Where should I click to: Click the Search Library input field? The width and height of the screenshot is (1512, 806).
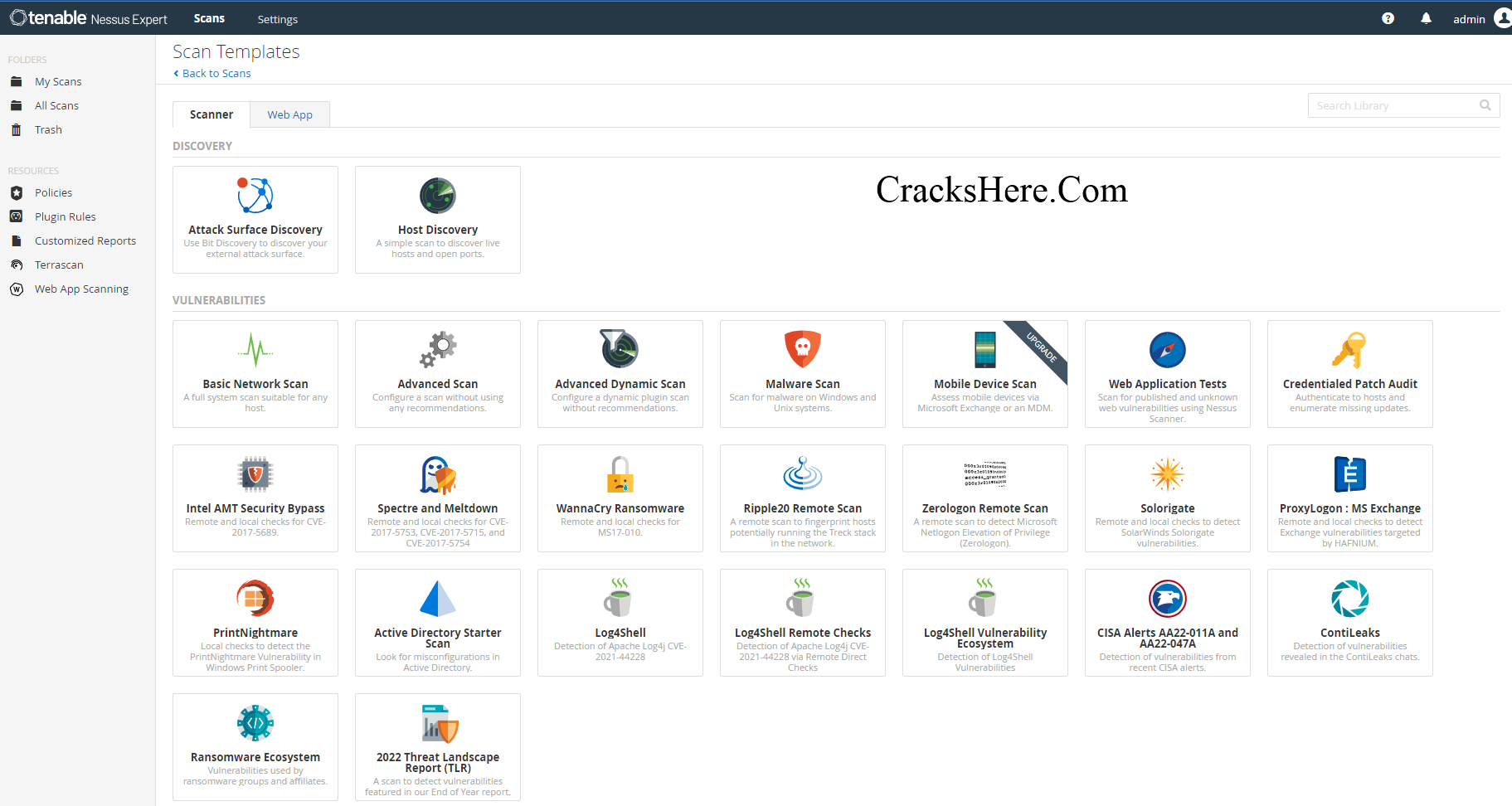pyautogui.click(x=1403, y=105)
